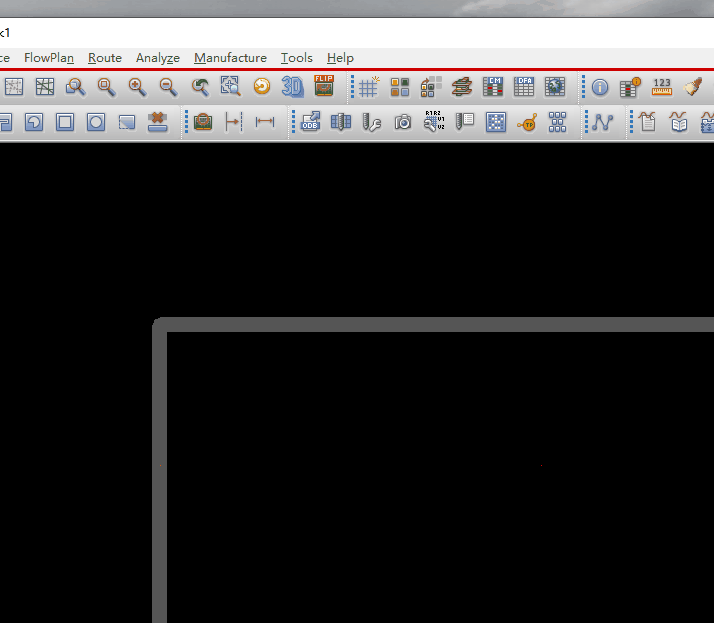Open the DFA spreadsheet icon
Viewport: 714px width, 623px height.
point(524,87)
